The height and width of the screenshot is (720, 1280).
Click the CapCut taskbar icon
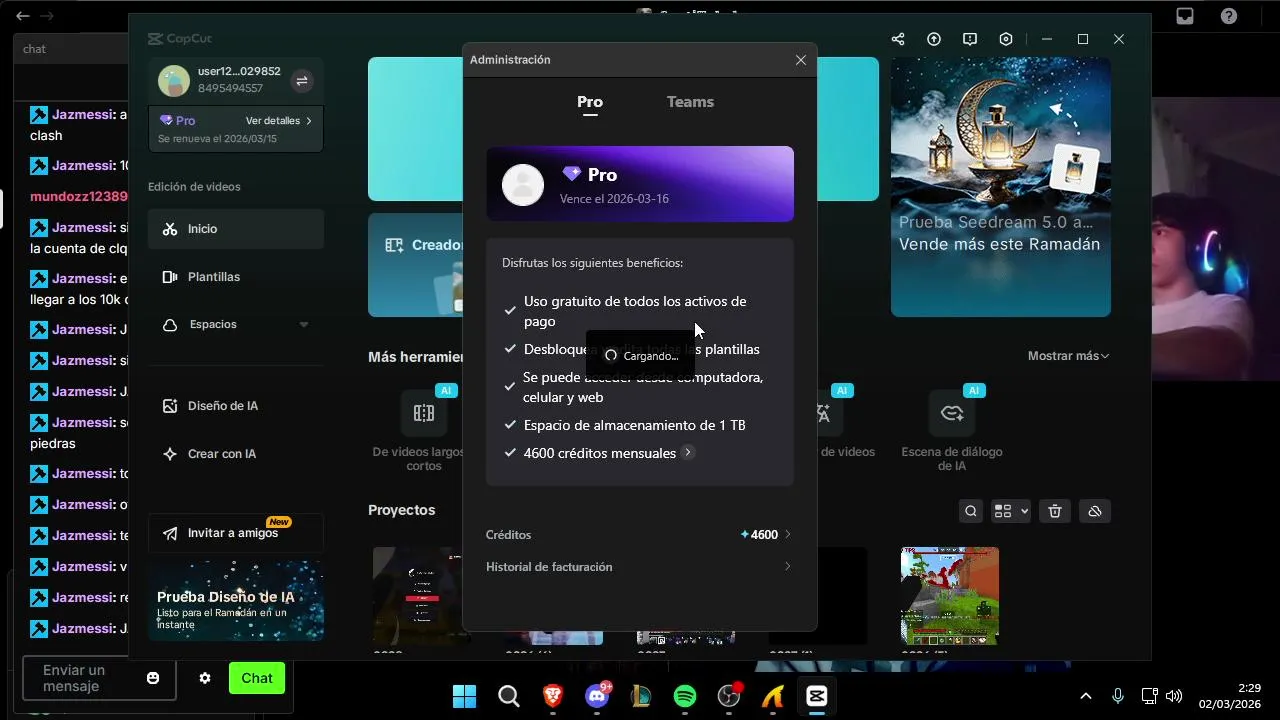point(817,696)
